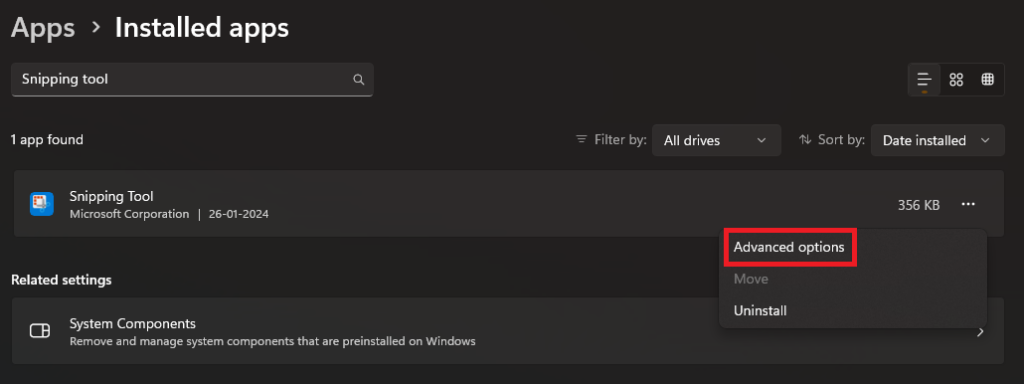The height and width of the screenshot is (384, 1024).
Task: Open the System Components settings row
Action: click(x=508, y=331)
